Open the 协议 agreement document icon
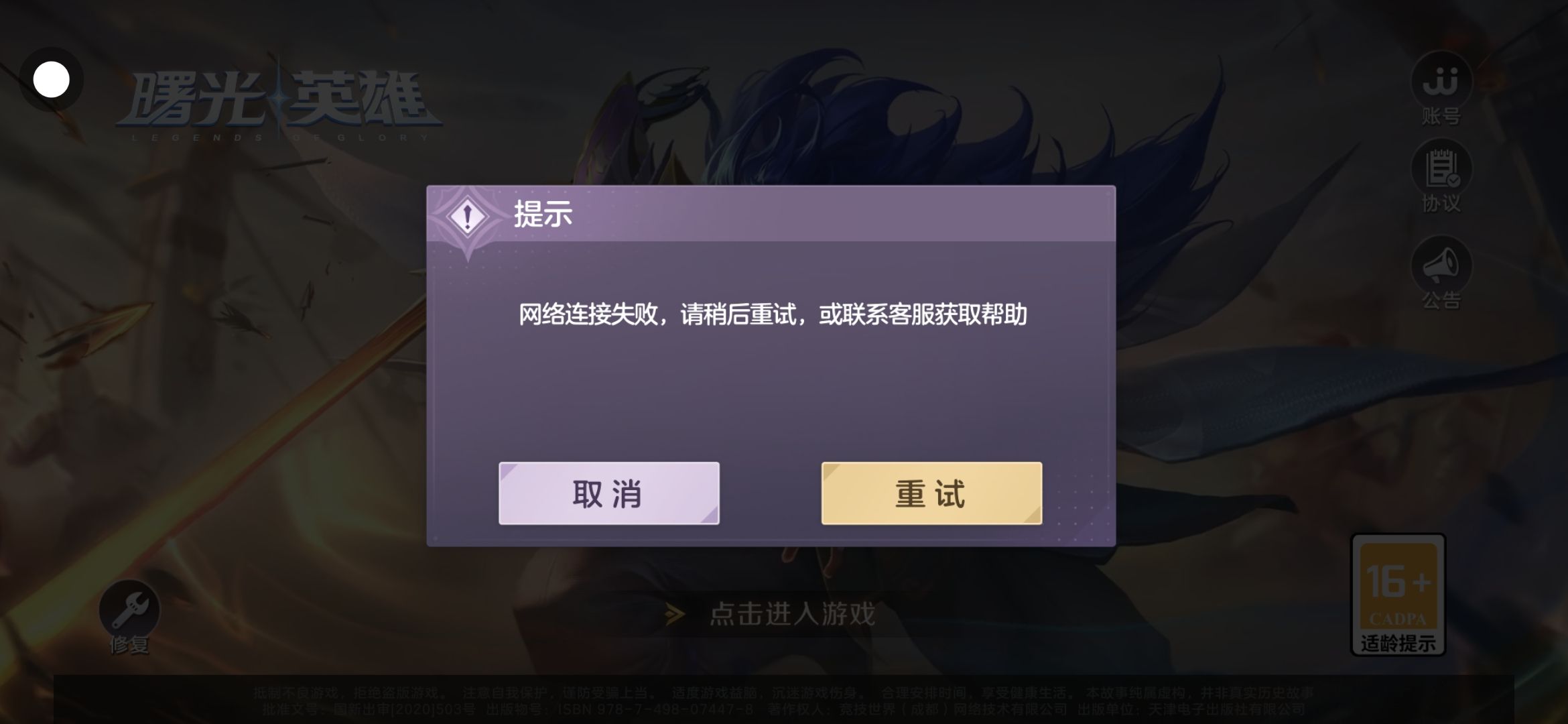 click(1441, 169)
